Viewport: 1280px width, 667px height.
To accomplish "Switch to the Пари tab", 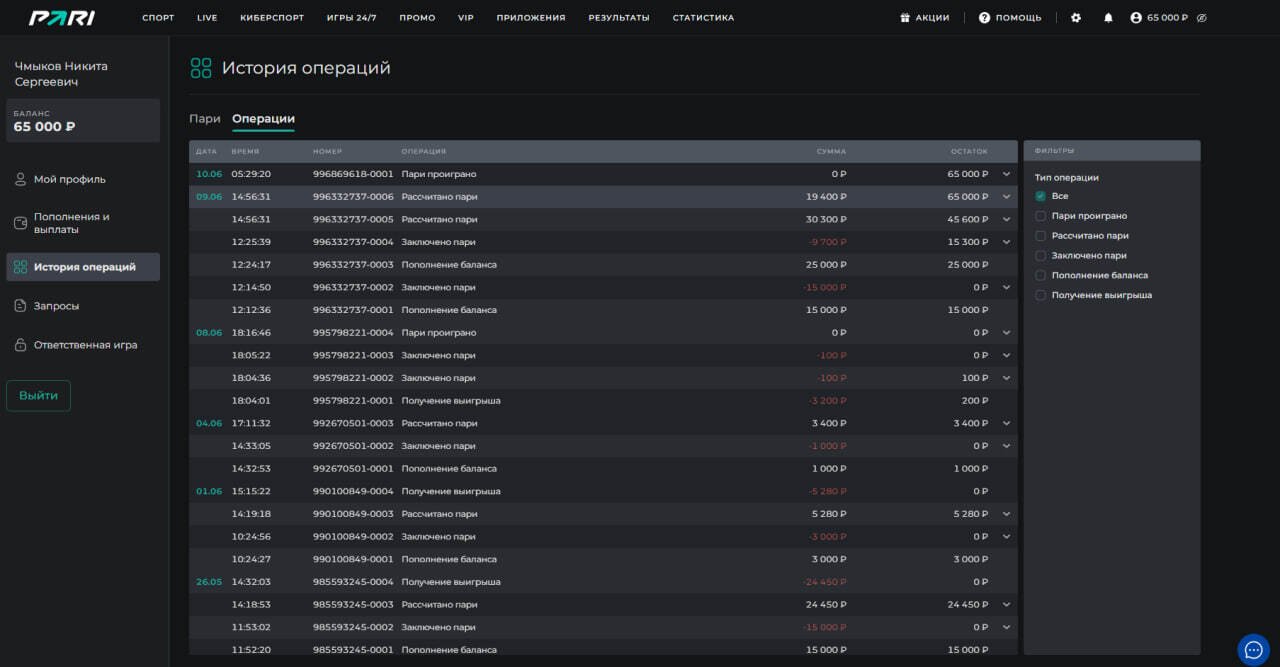I will (x=205, y=119).
